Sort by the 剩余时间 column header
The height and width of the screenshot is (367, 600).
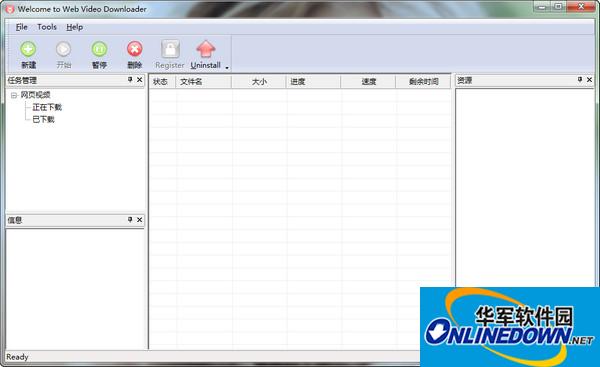[423, 82]
